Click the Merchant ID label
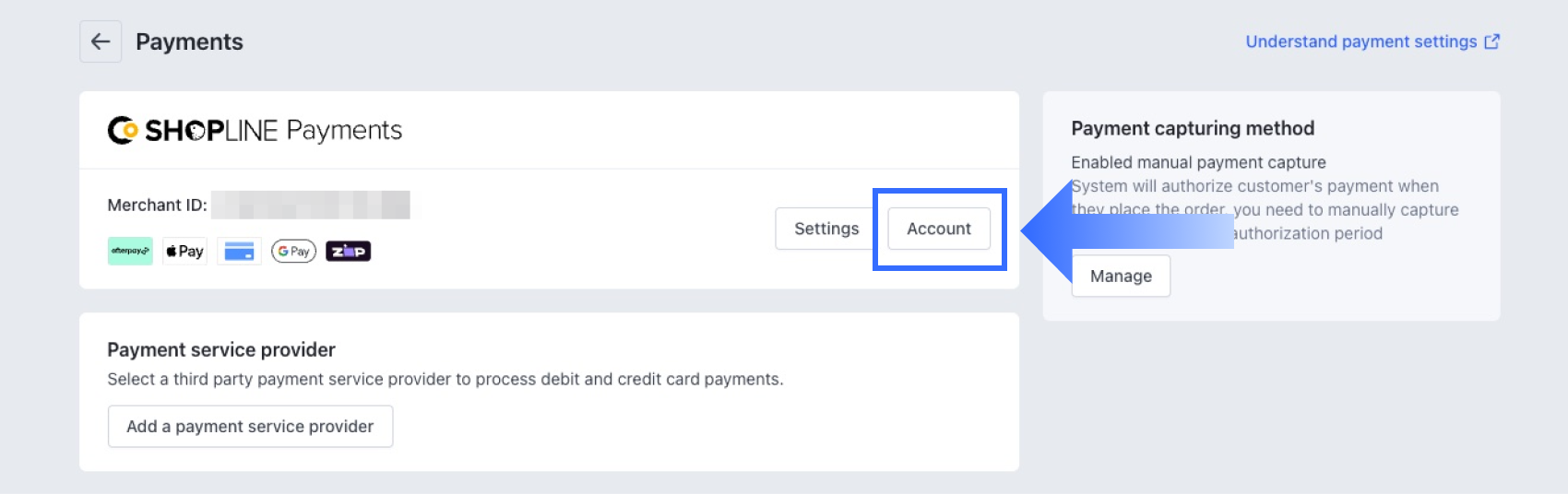 [157, 205]
